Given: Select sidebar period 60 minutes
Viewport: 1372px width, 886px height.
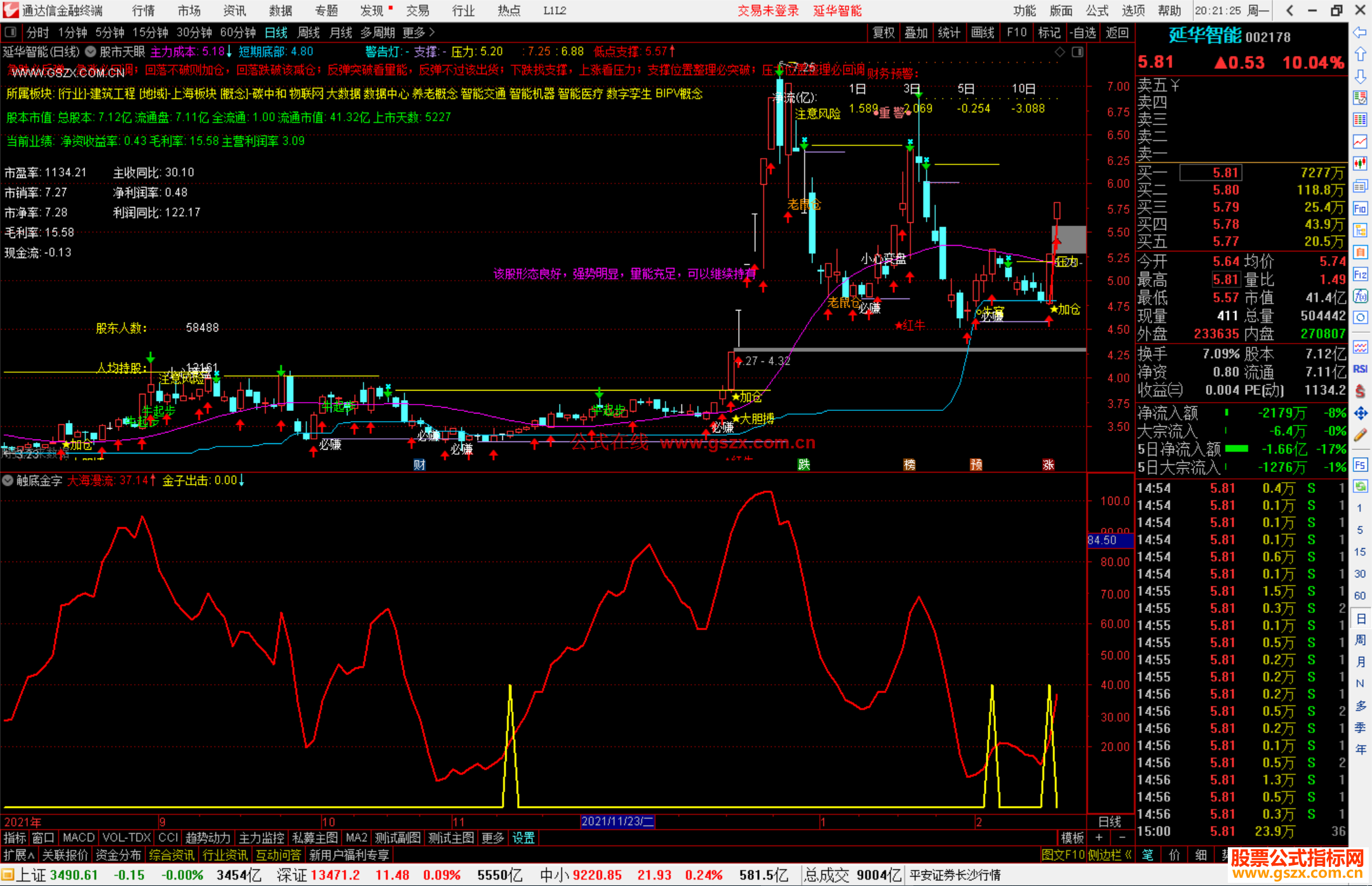Looking at the screenshot, I should coord(1359,596).
